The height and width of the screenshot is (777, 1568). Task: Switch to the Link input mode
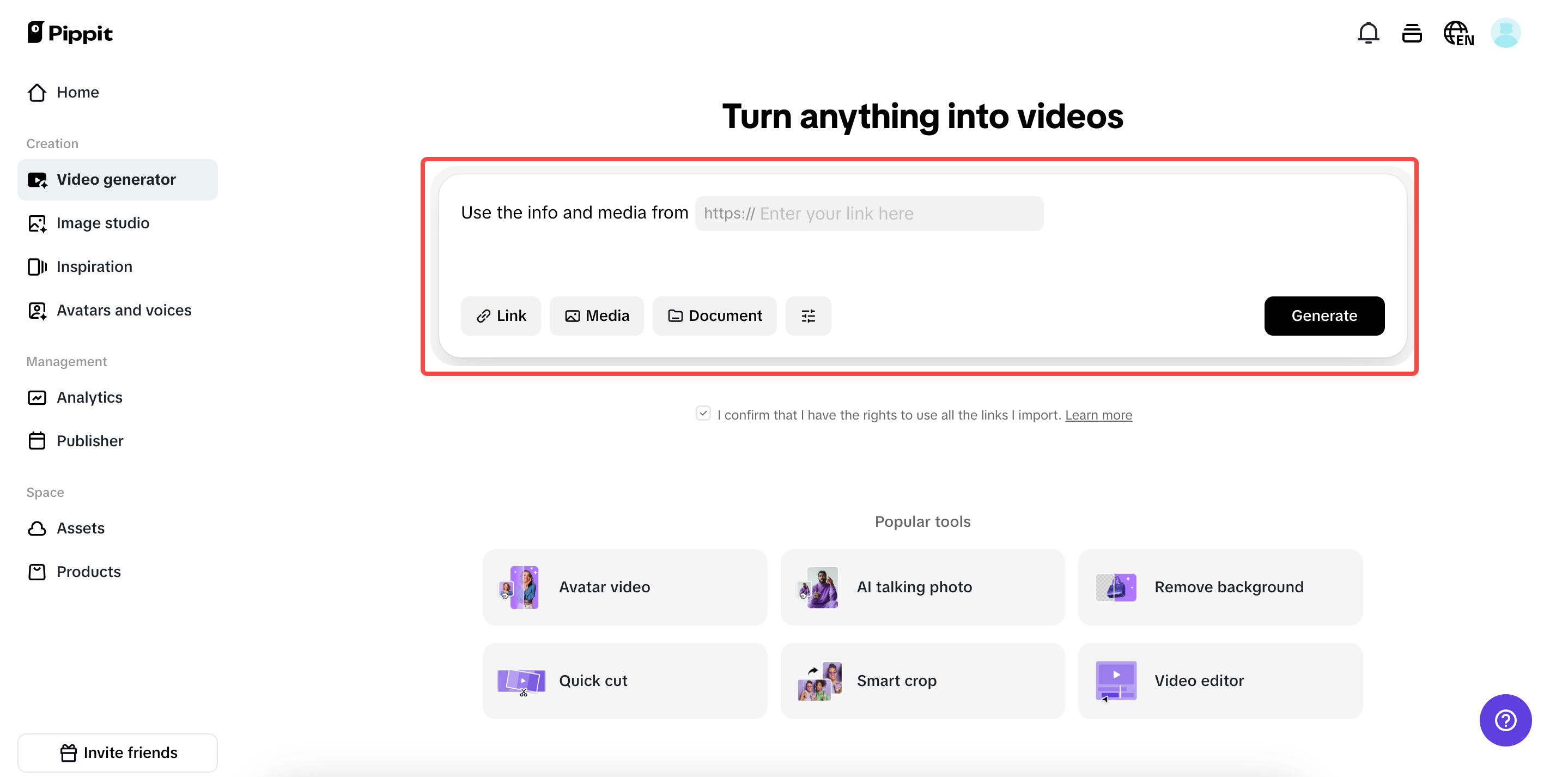[501, 315]
